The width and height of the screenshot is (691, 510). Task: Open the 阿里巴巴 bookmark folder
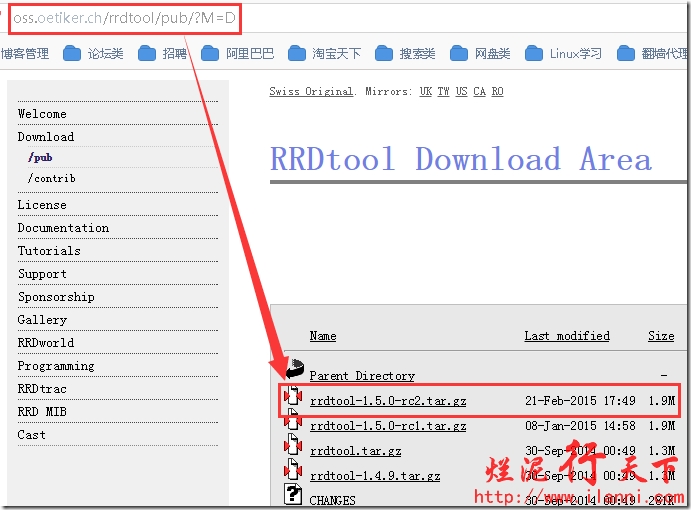coord(238,54)
